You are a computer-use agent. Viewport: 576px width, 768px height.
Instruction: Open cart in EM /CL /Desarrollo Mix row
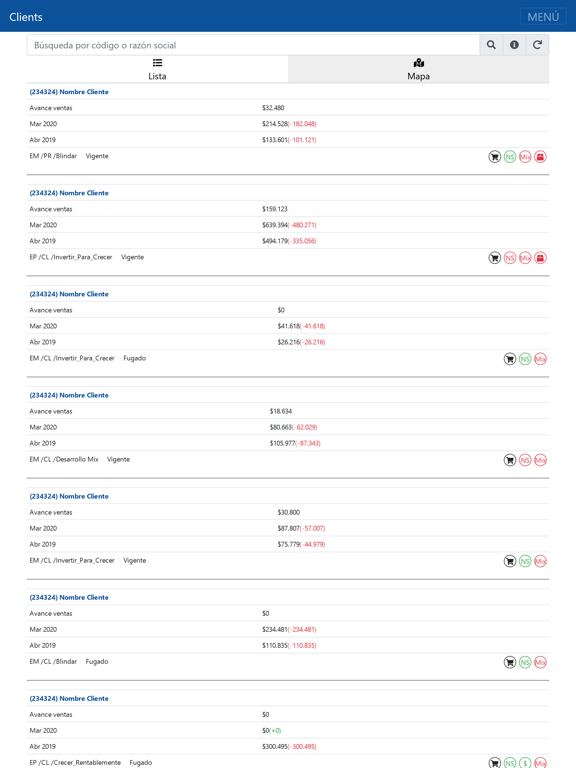510,460
